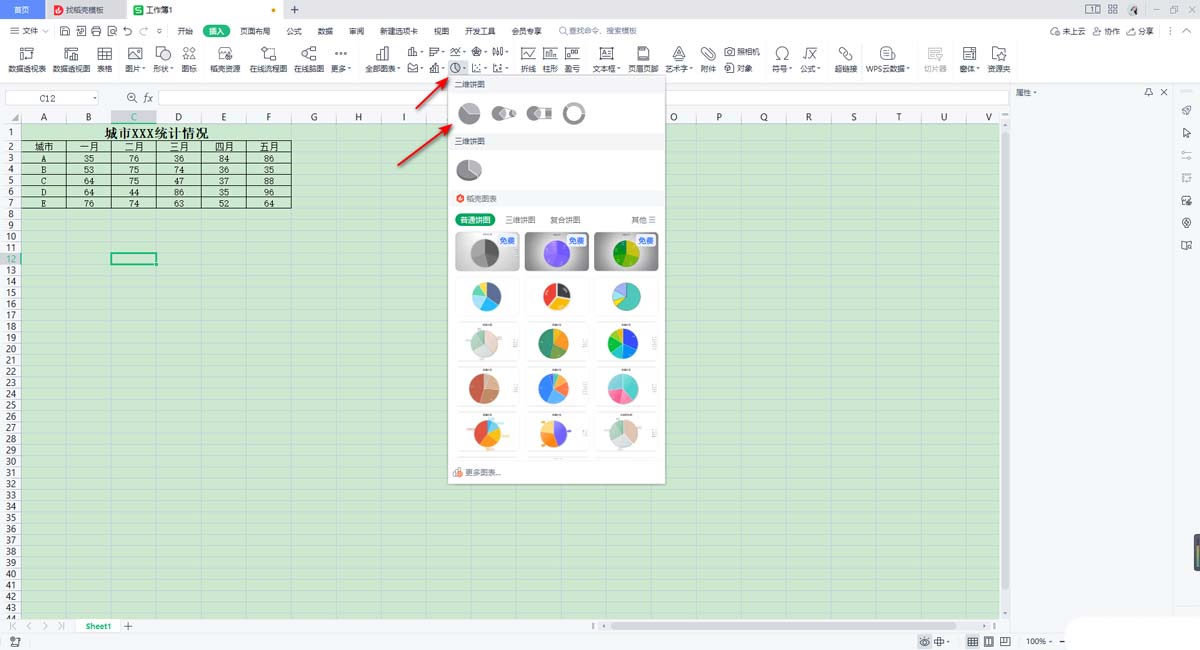Choose the bar of pie chart type

539,113
